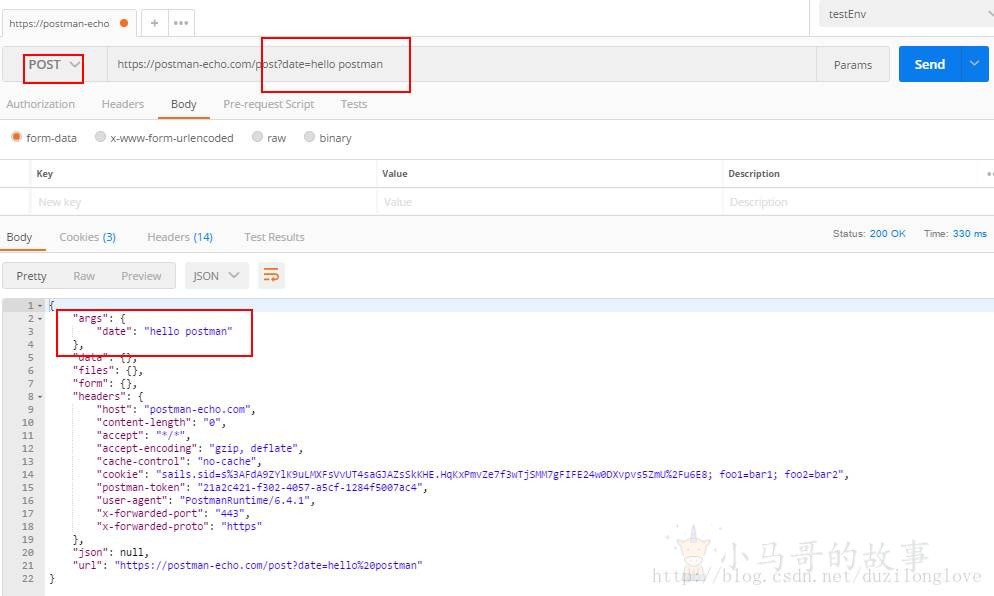
Task: Switch to the request Headers tab
Action: [122, 104]
